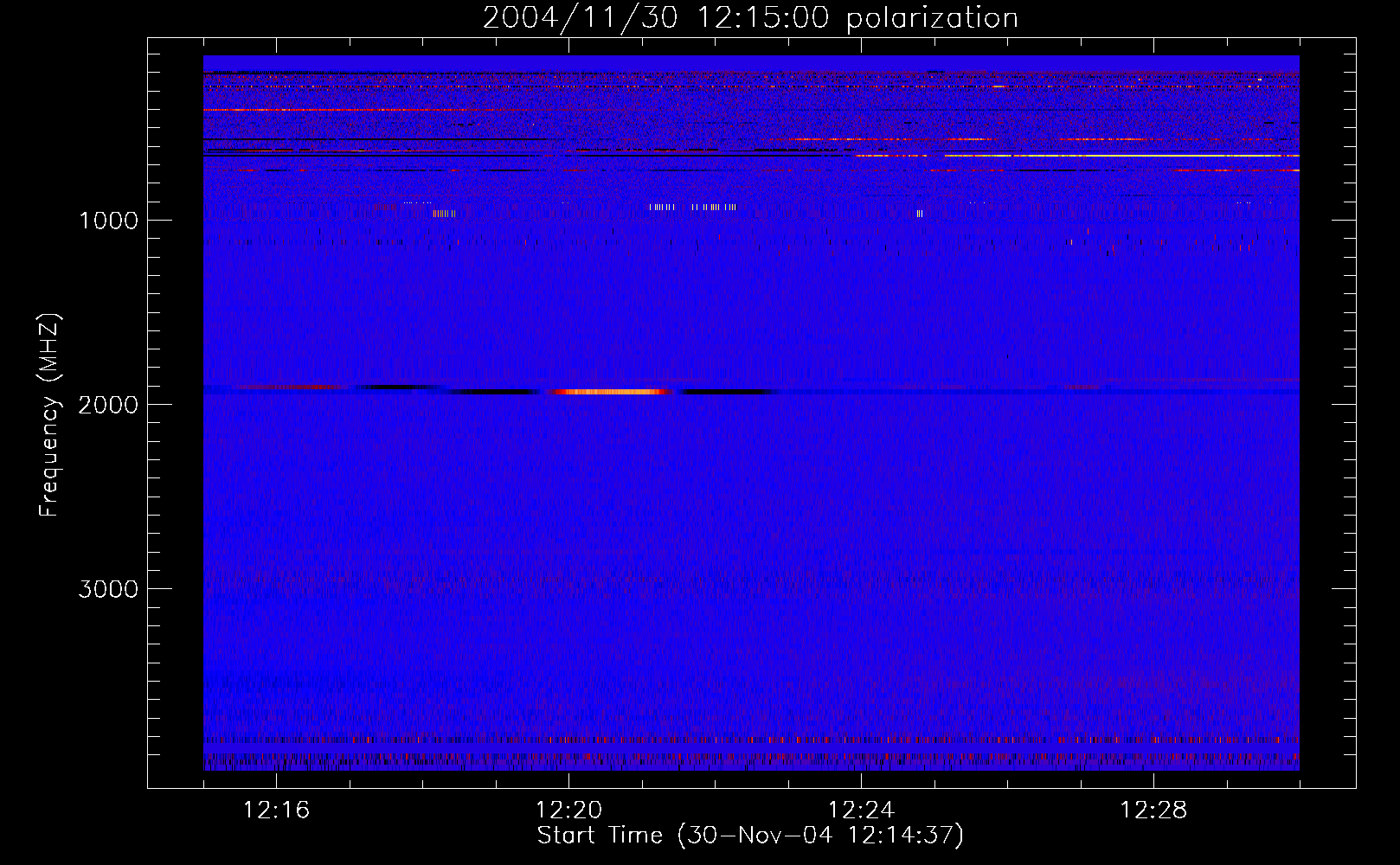Select the "Frequency (MHZ)" y-axis label
The height and width of the screenshot is (865, 1400).
[x=49, y=414]
